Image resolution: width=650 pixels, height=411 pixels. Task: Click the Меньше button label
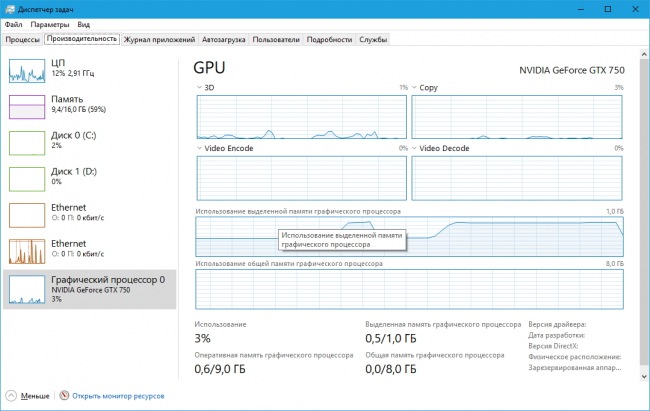[35, 396]
